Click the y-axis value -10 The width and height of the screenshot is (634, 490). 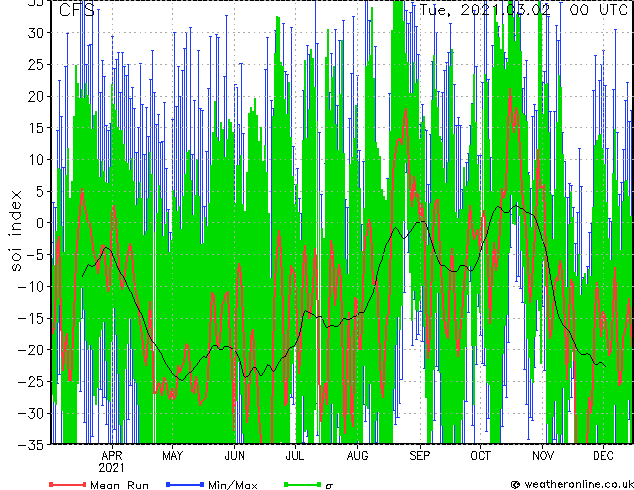tap(31, 287)
